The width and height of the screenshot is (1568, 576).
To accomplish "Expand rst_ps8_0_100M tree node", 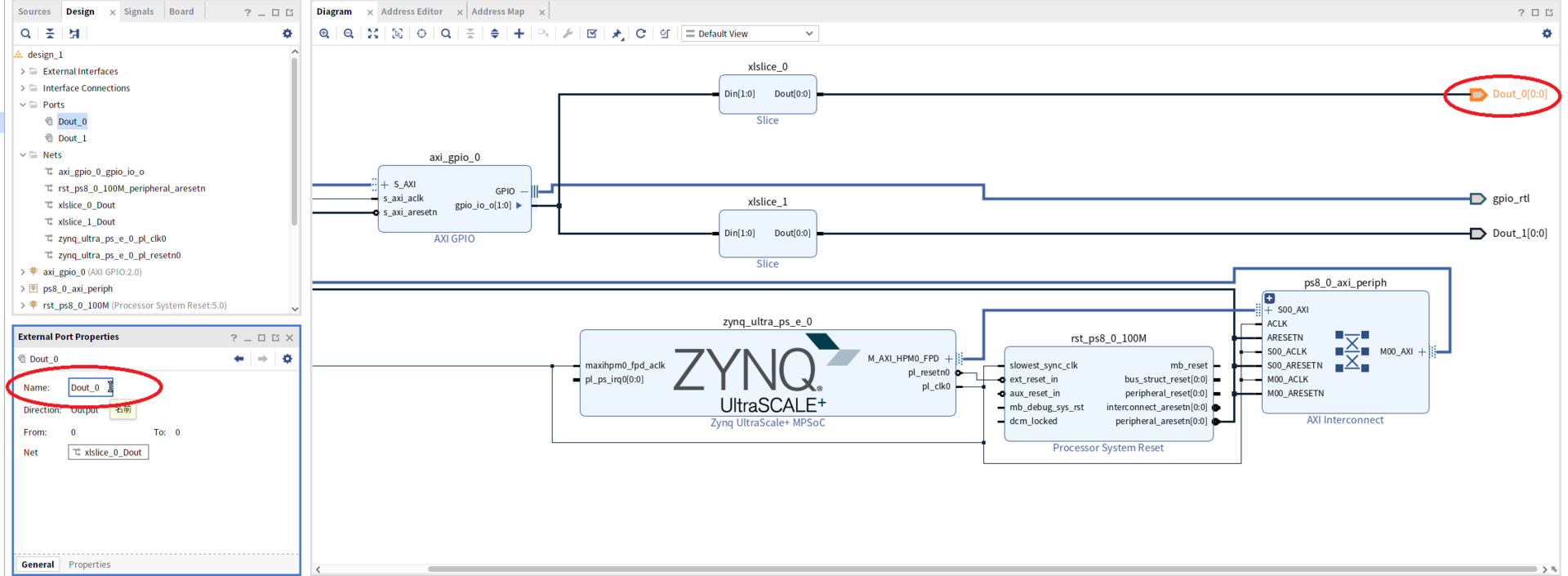I will click(23, 306).
